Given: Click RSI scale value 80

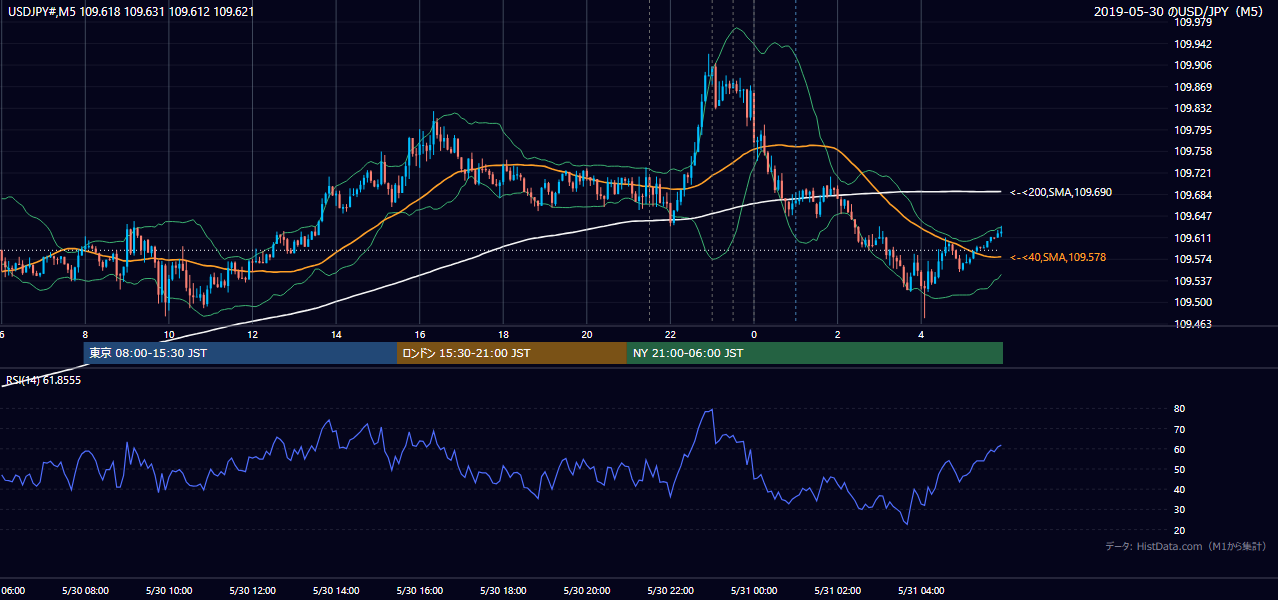Looking at the screenshot, I should pos(1179,409).
